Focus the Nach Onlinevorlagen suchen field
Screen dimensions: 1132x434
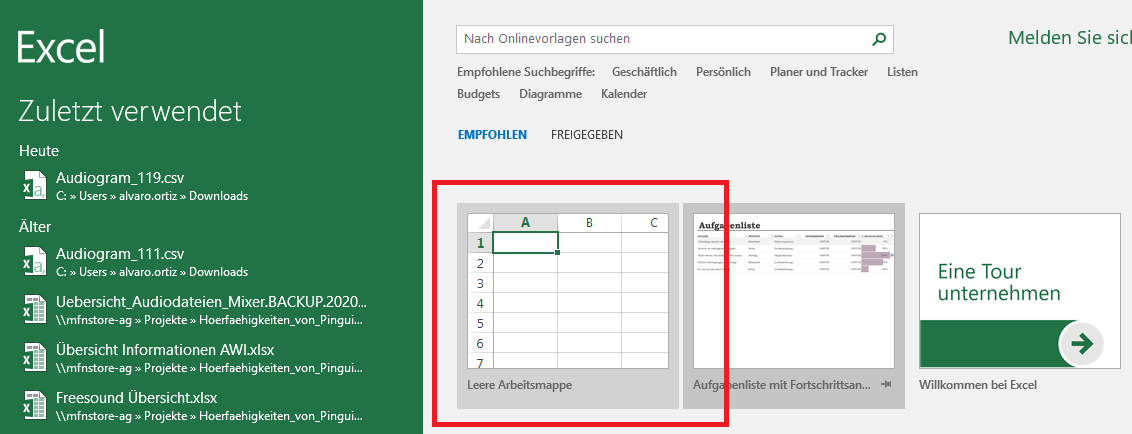660,39
